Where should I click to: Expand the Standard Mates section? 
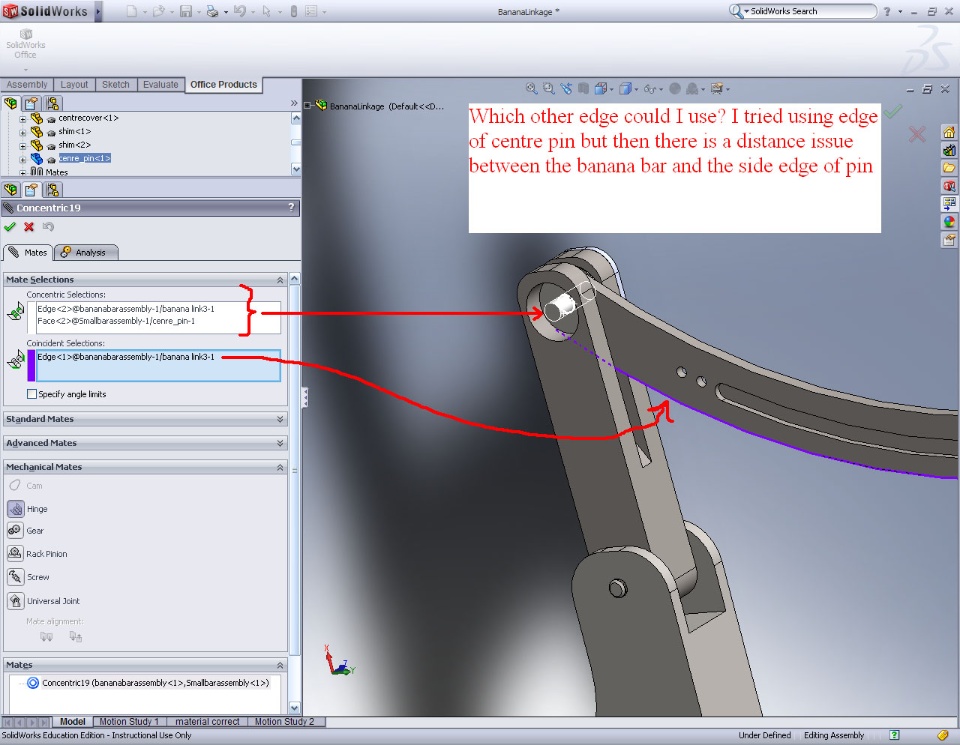[x=280, y=419]
